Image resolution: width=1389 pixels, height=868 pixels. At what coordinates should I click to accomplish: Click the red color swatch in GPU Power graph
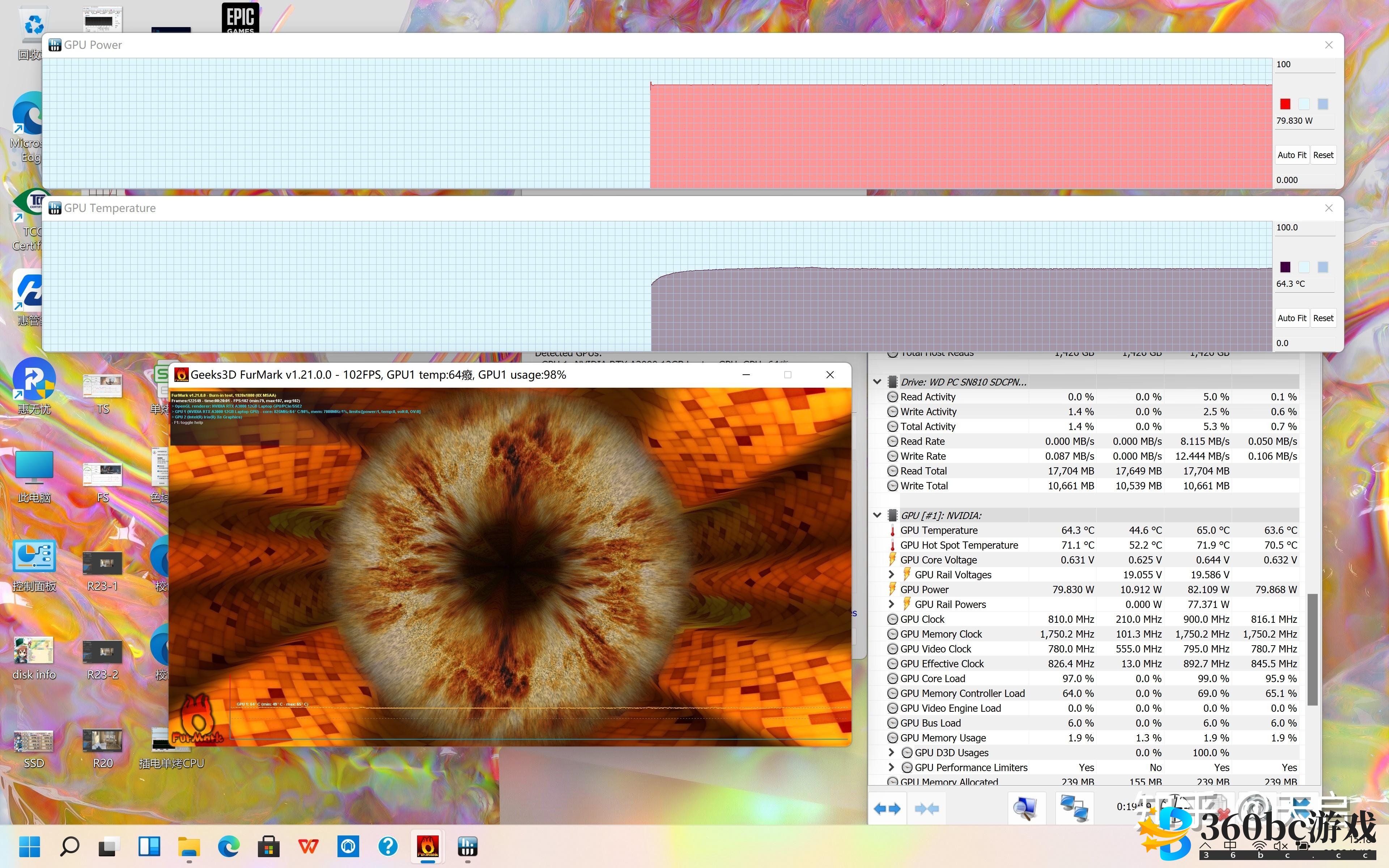(1285, 104)
